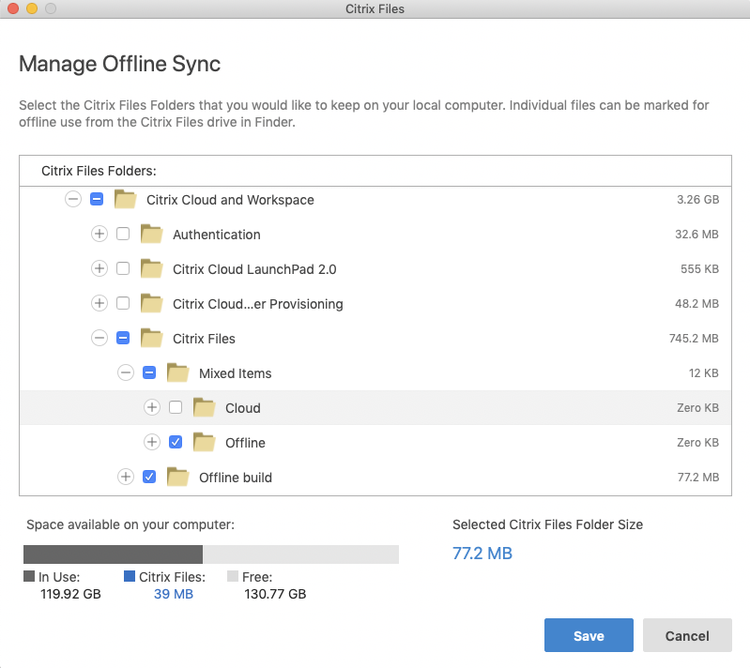
Task: Click the Cloud folder icon
Action: (205, 407)
